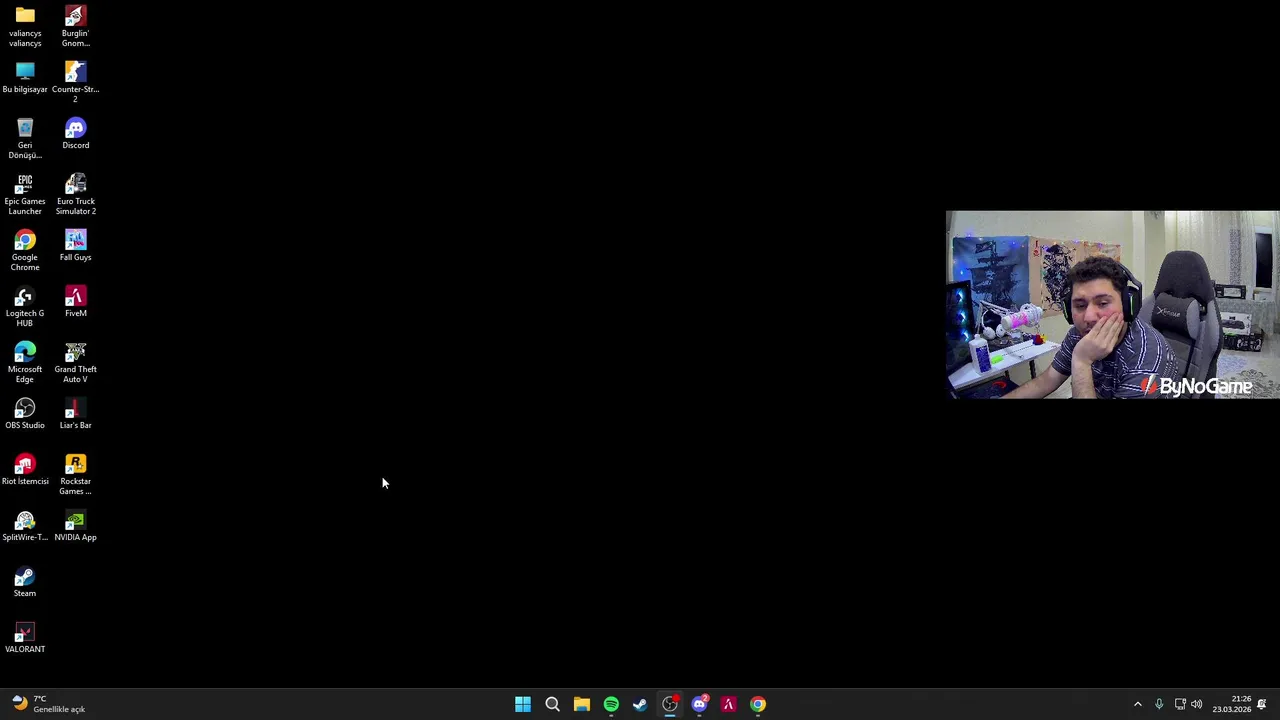Launch VALORANT from desktop icon
1280x720 pixels.
[x=25, y=638]
